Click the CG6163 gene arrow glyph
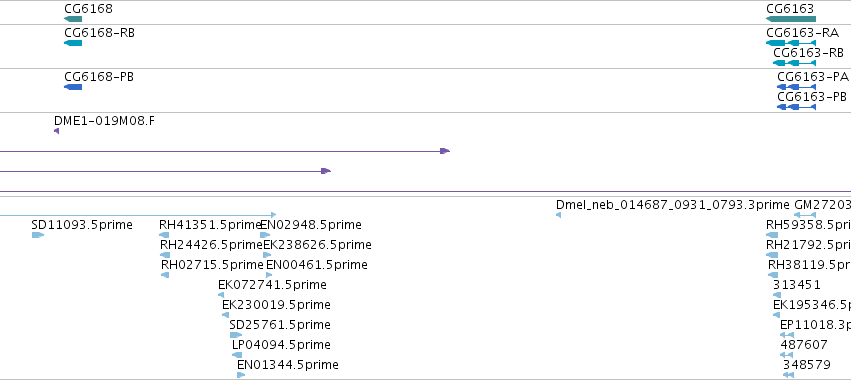 pyautogui.click(x=791, y=19)
